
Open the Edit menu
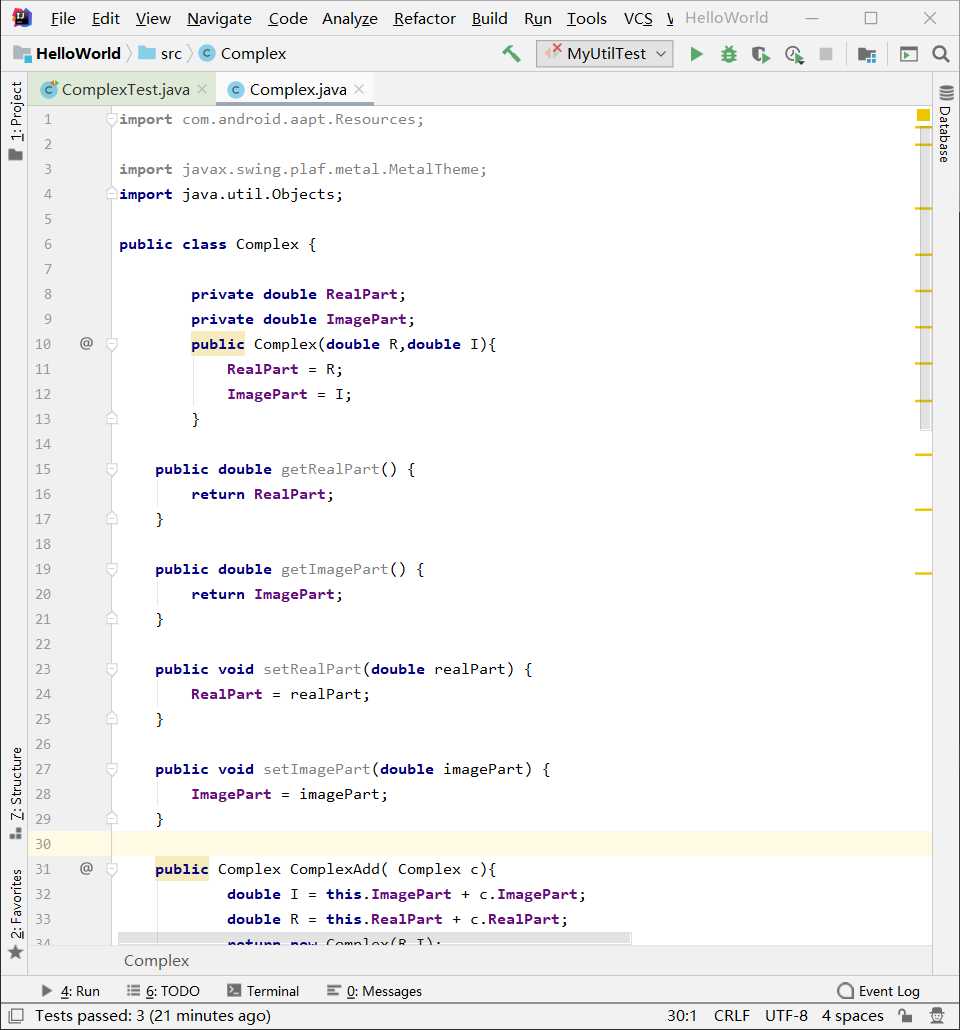click(x=105, y=18)
